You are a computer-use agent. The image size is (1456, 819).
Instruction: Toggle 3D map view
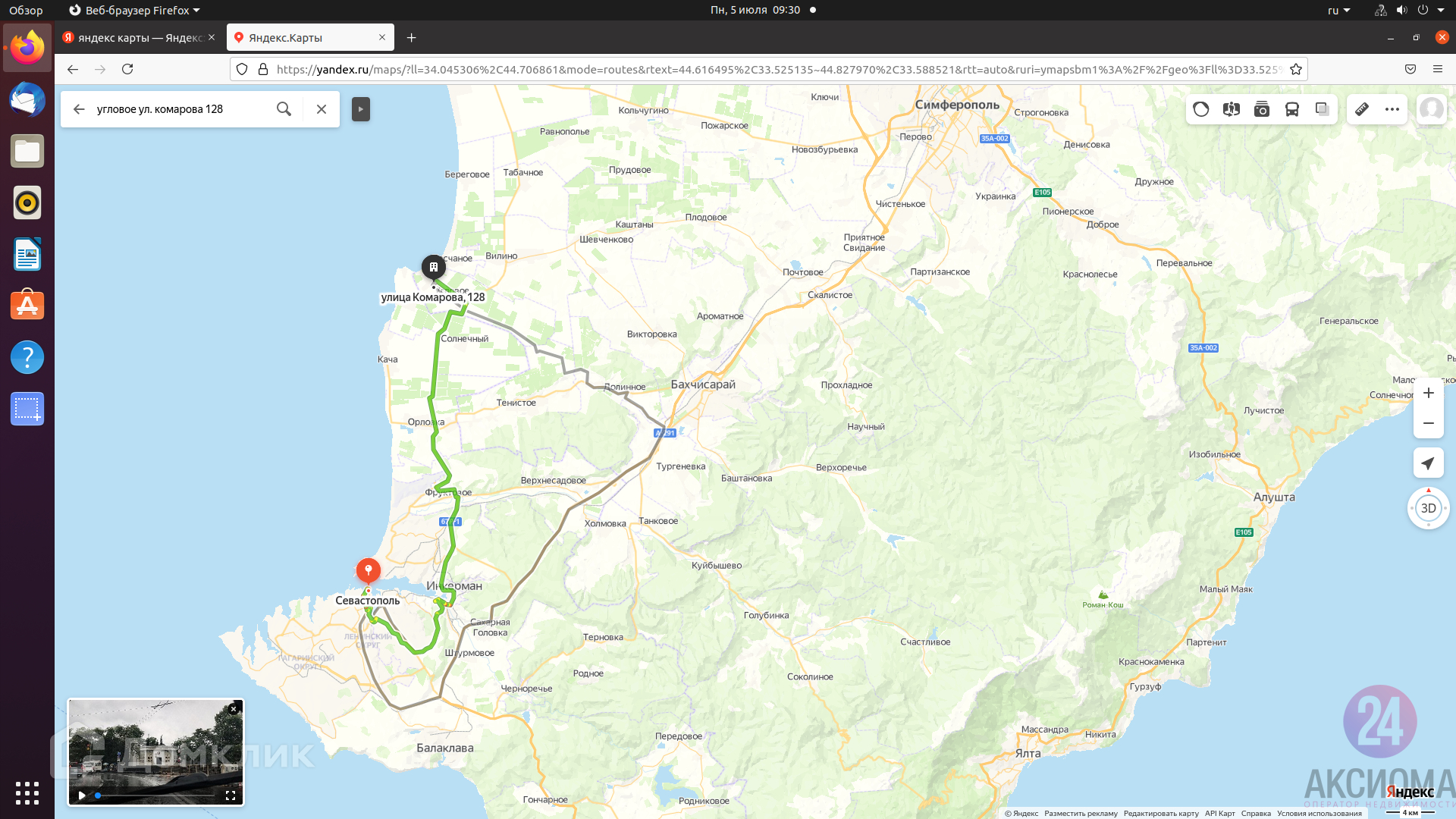pos(1428,508)
